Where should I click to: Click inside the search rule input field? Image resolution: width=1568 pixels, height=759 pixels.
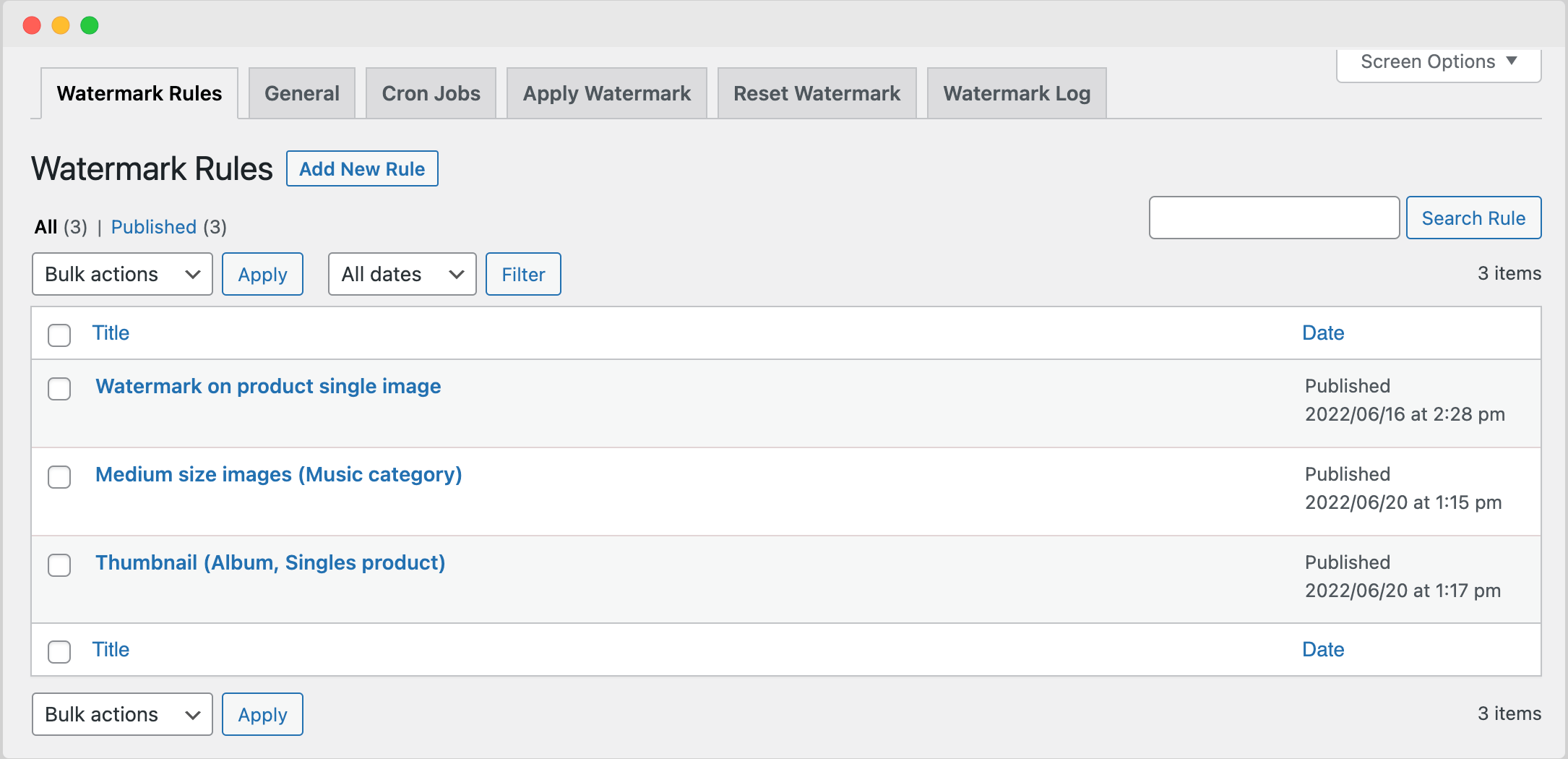click(1273, 218)
